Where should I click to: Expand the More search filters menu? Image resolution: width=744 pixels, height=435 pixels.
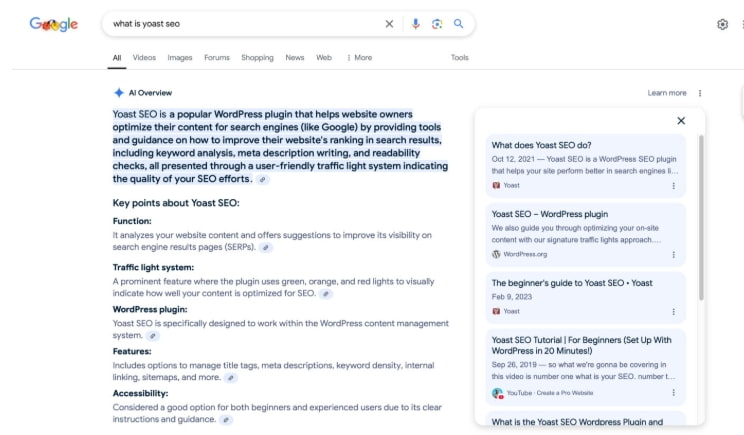[359, 58]
